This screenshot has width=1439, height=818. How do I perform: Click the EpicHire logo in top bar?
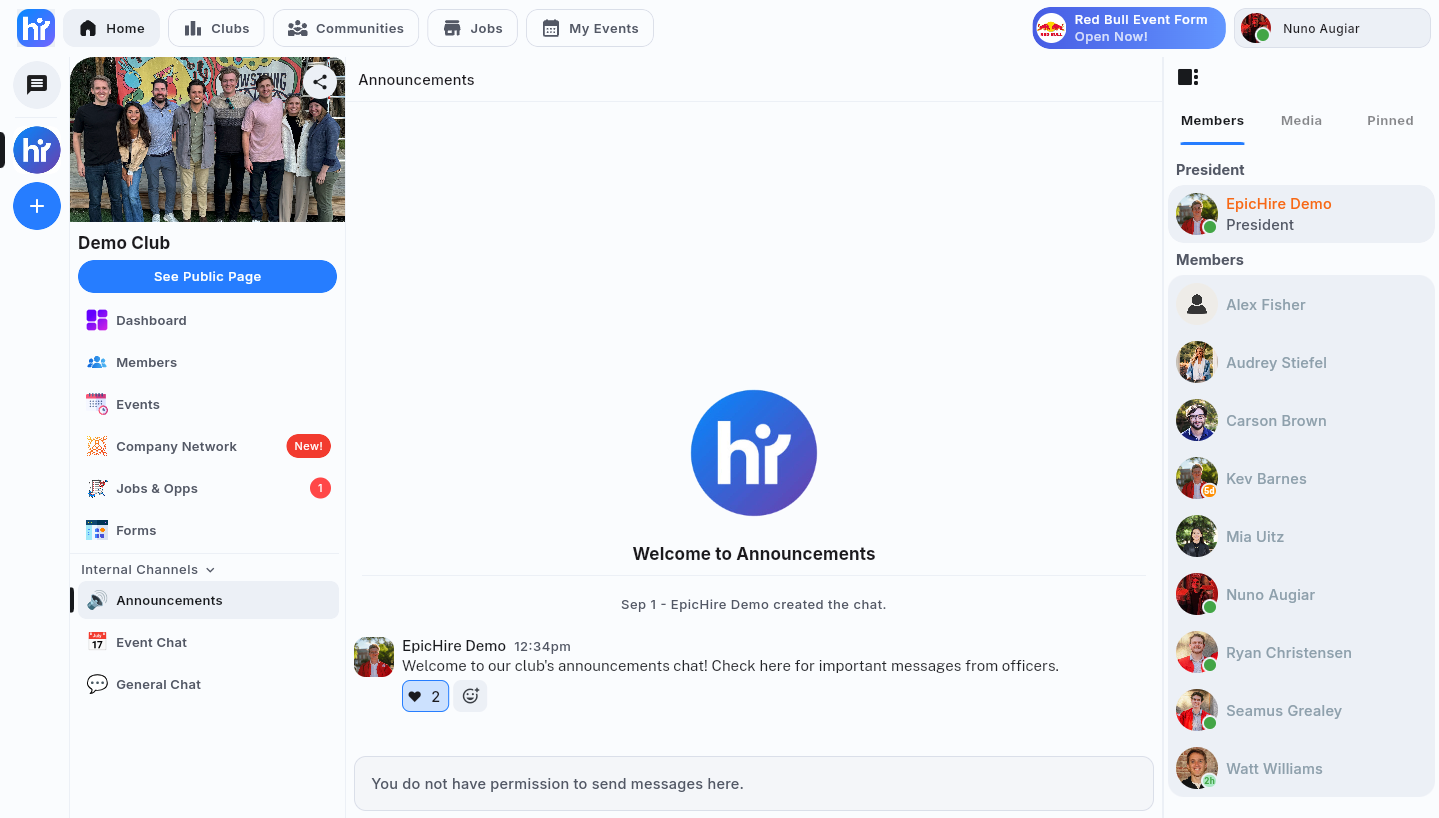(36, 28)
